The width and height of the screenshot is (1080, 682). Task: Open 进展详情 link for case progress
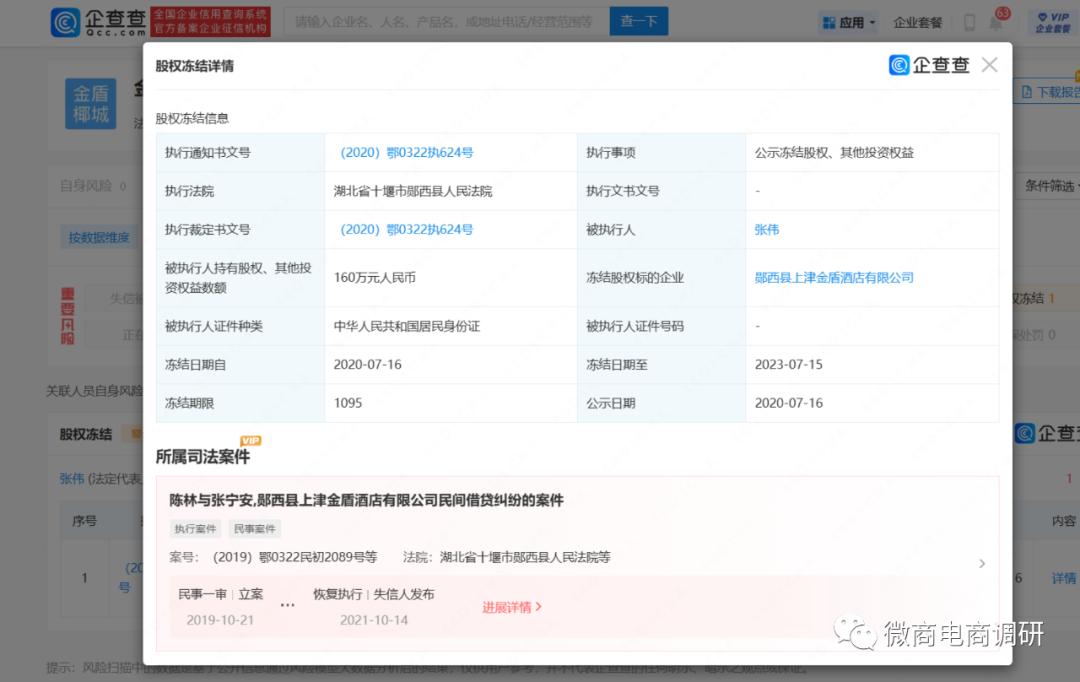(512, 607)
